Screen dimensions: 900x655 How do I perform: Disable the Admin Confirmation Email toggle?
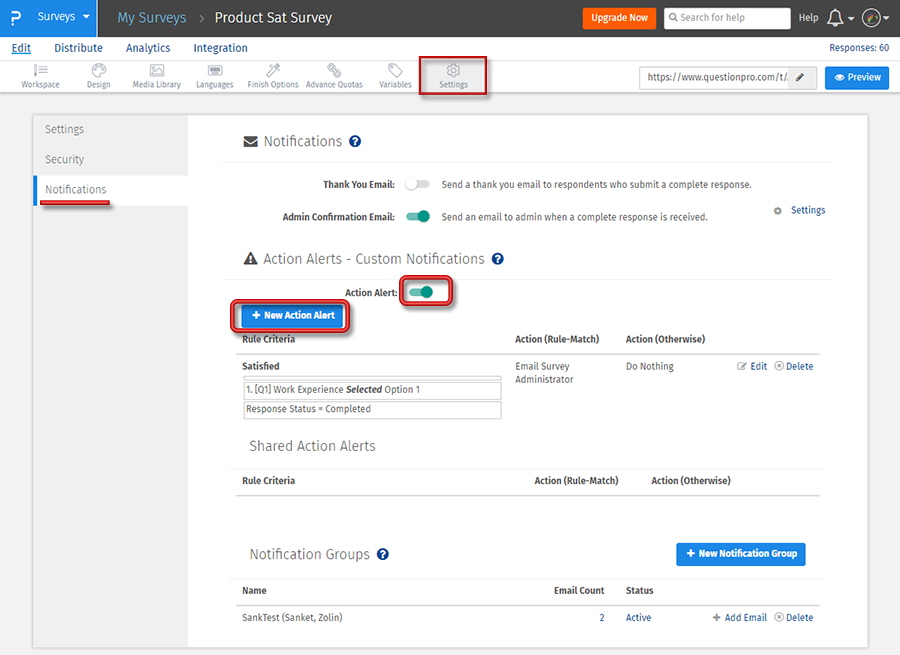point(417,217)
